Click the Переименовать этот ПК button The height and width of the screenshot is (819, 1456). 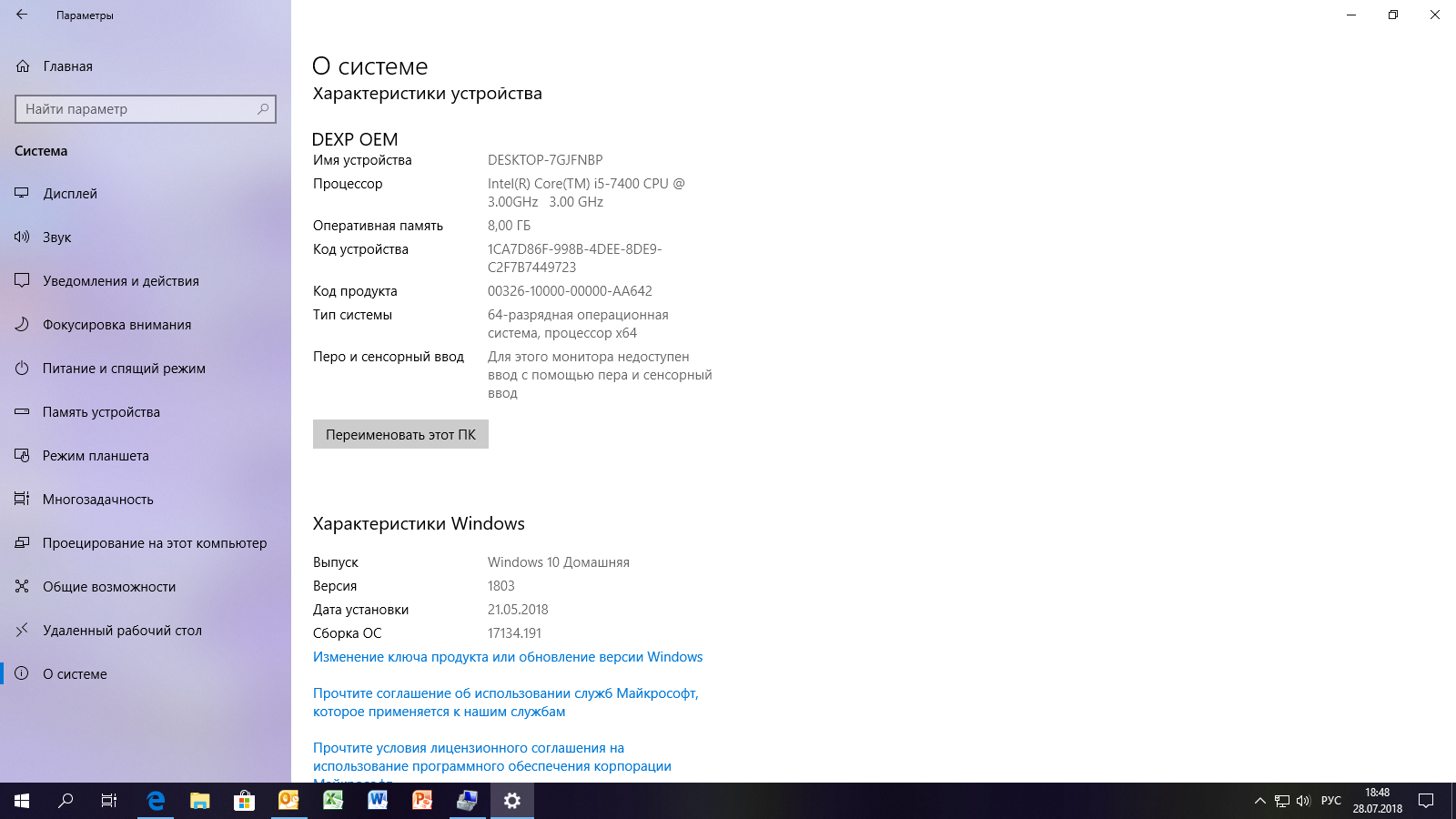click(x=400, y=434)
